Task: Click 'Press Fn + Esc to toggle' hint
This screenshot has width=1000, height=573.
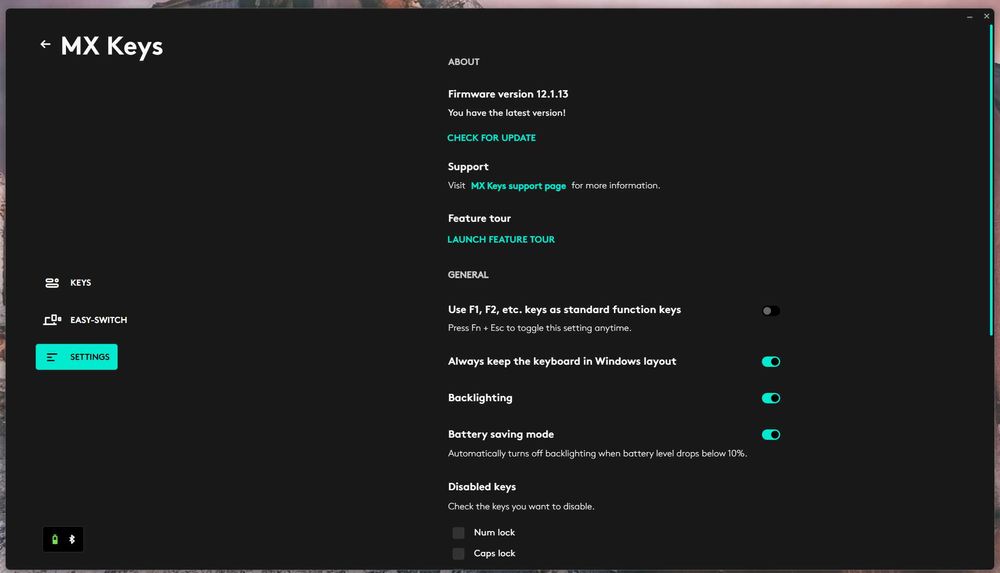Action: point(540,328)
